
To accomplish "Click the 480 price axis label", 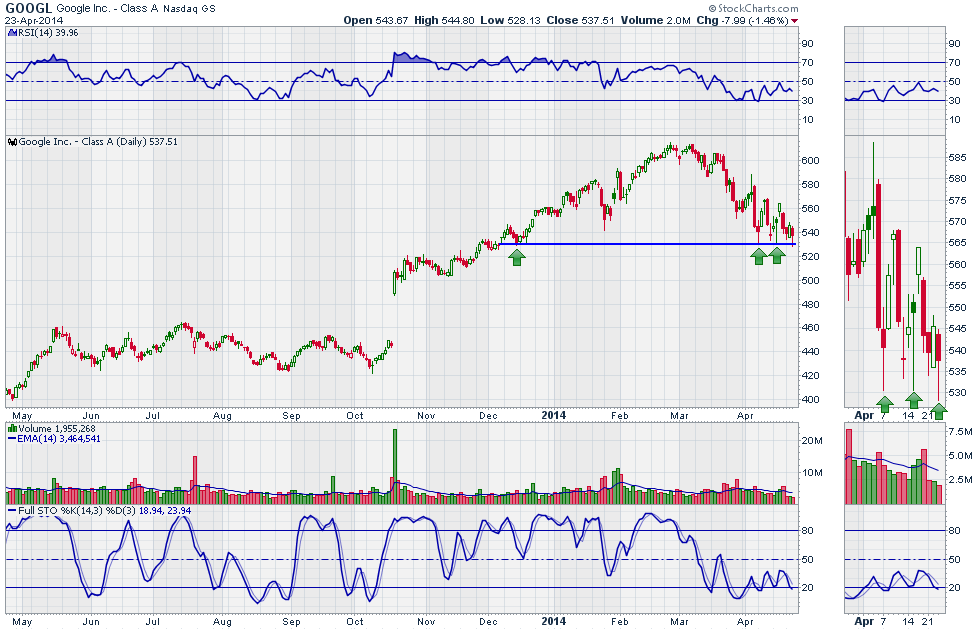I will [x=810, y=304].
